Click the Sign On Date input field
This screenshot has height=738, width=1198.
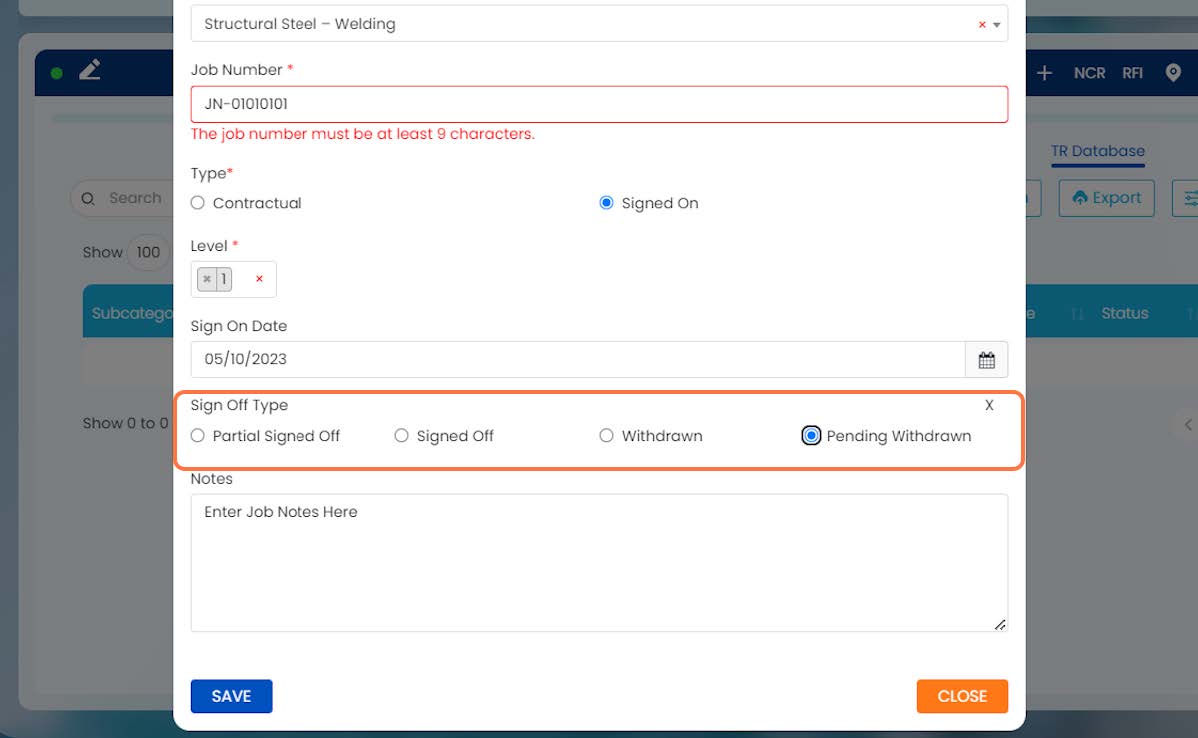point(578,359)
